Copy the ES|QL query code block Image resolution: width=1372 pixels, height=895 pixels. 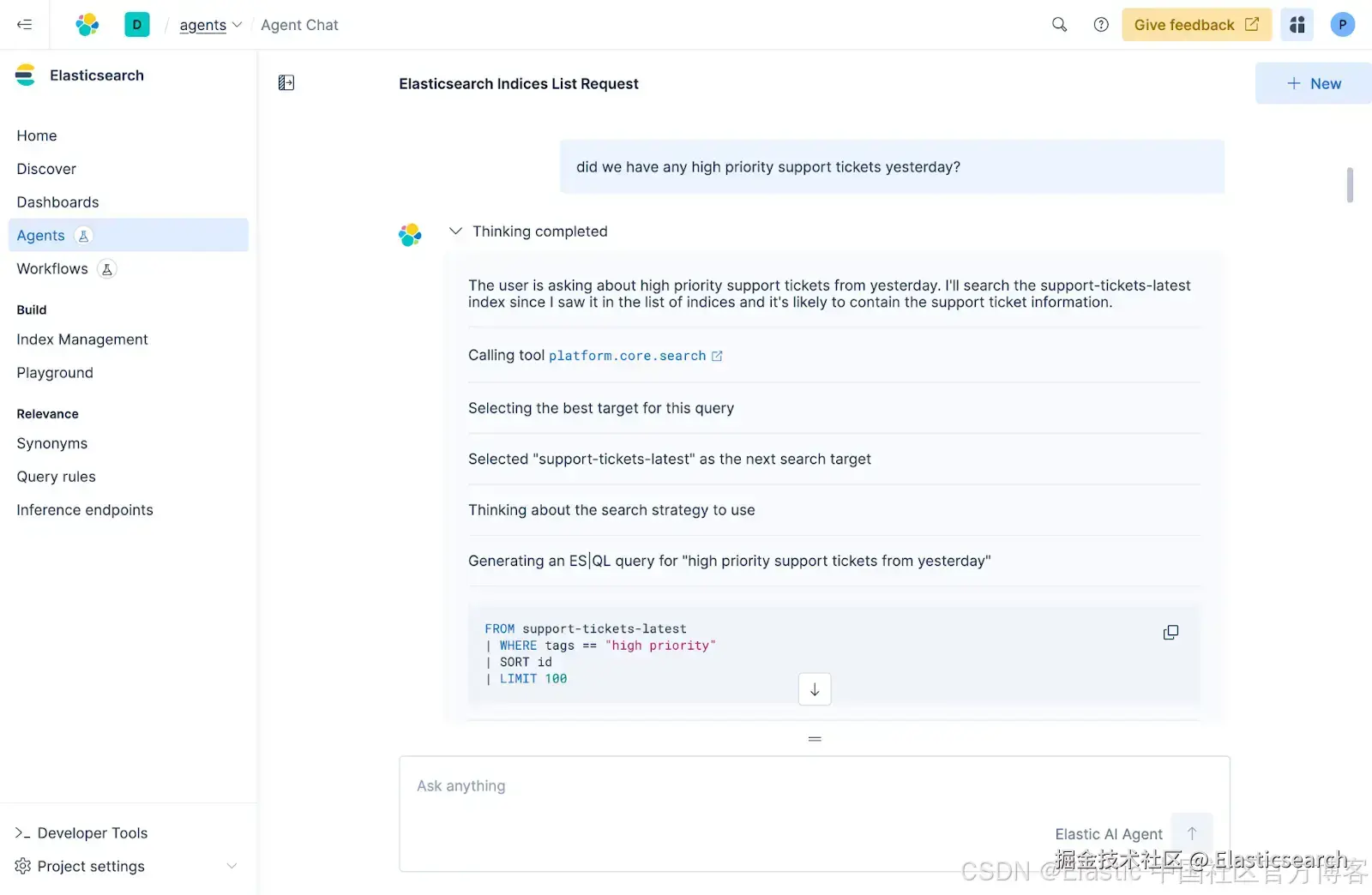[1170, 633]
